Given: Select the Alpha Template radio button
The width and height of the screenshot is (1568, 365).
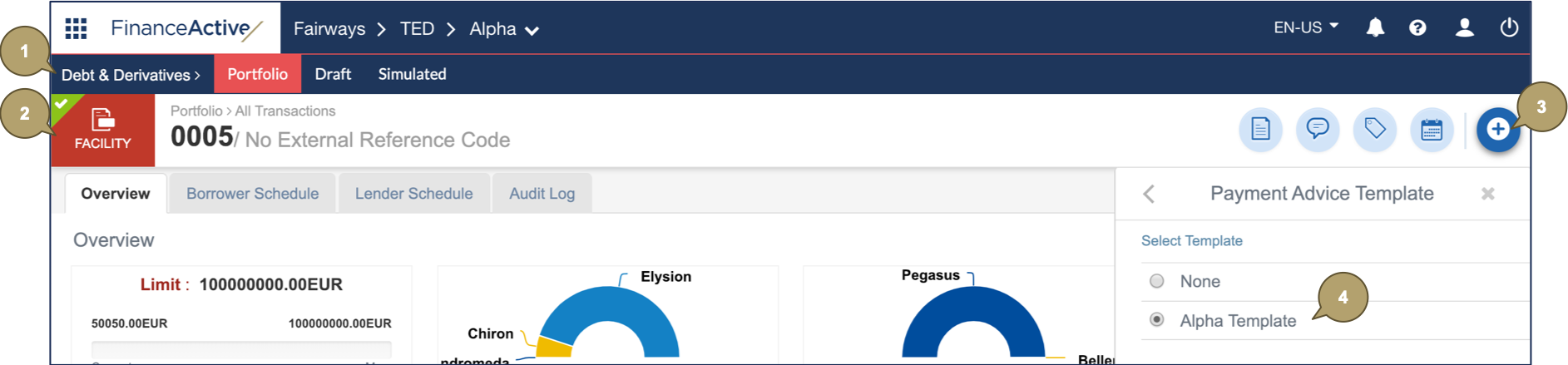Looking at the screenshot, I should click(1156, 320).
